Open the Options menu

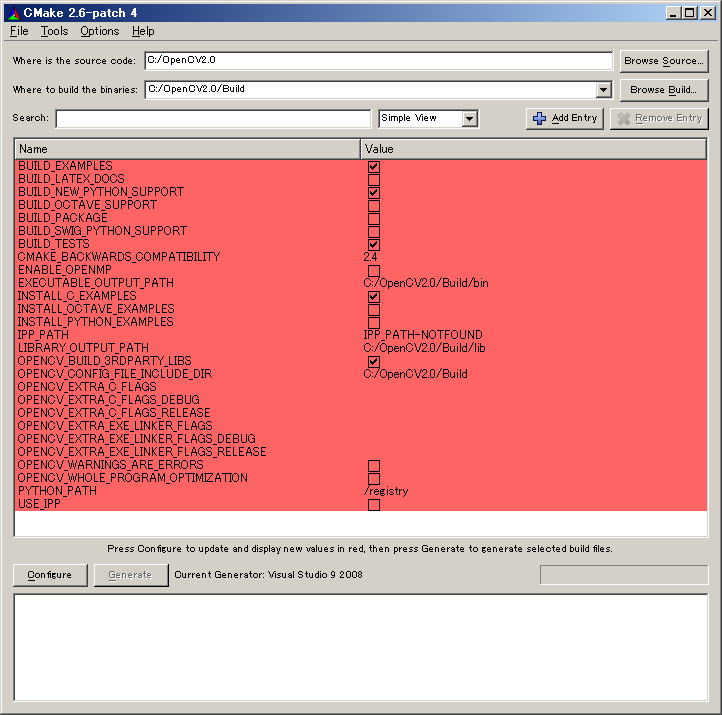pyautogui.click(x=99, y=31)
